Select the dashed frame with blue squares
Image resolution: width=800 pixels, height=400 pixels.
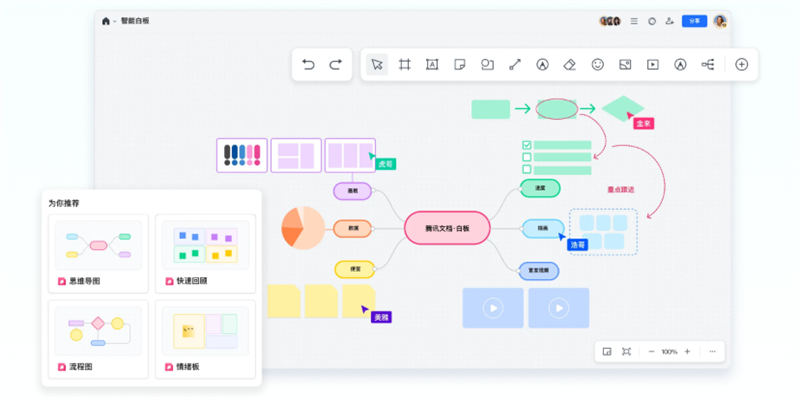point(604,232)
